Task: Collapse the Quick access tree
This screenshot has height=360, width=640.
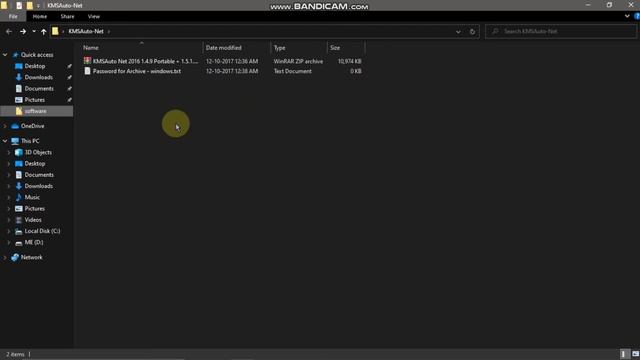Action: (x=5, y=55)
